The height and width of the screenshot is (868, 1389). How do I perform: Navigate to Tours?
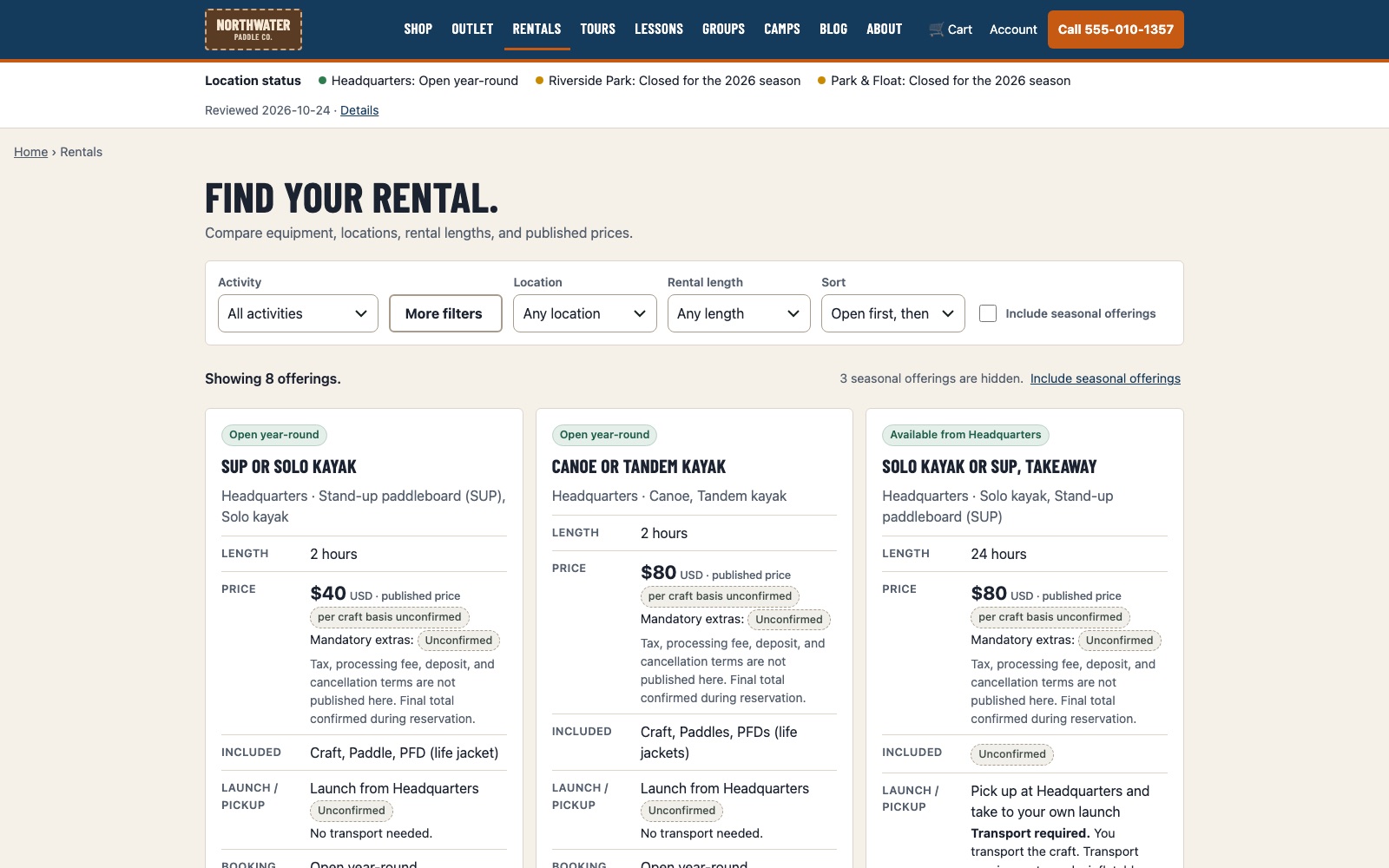click(597, 30)
